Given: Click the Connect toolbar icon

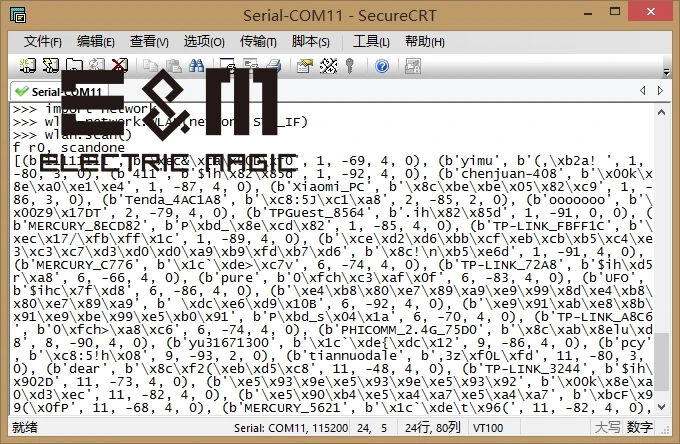Looking at the screenshot, I should coord(28,66).
